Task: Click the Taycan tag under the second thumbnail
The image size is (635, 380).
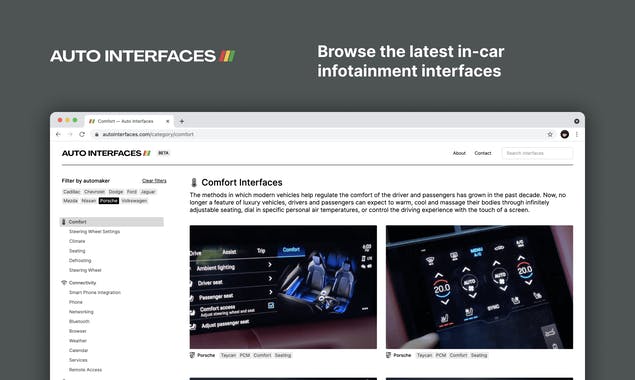Action: click(424, 355)
